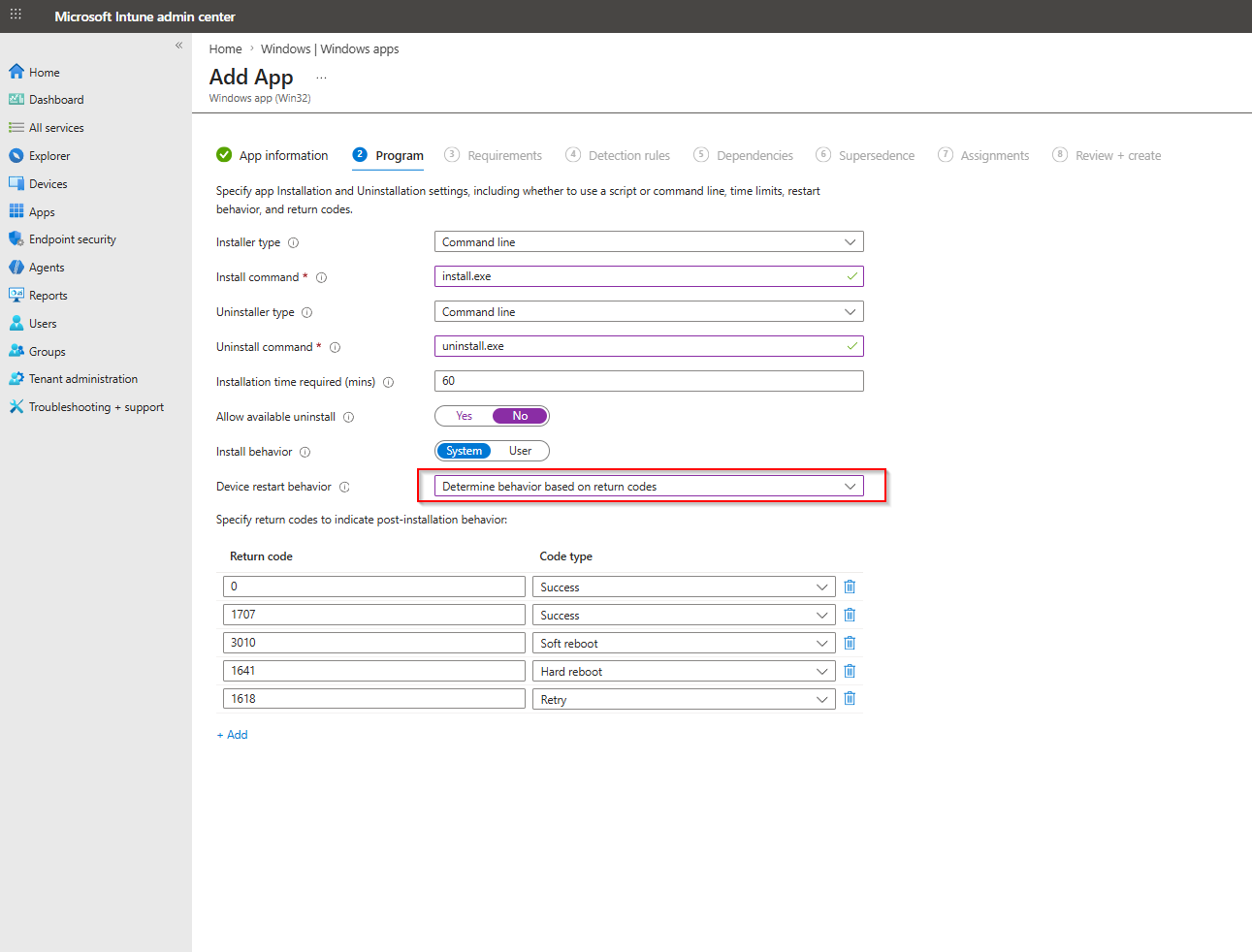Open the app launcher waffle icon
Image resolution: width=1252 pixels, height=952 pixels.
pyautogui.click(x=16, y=15)
